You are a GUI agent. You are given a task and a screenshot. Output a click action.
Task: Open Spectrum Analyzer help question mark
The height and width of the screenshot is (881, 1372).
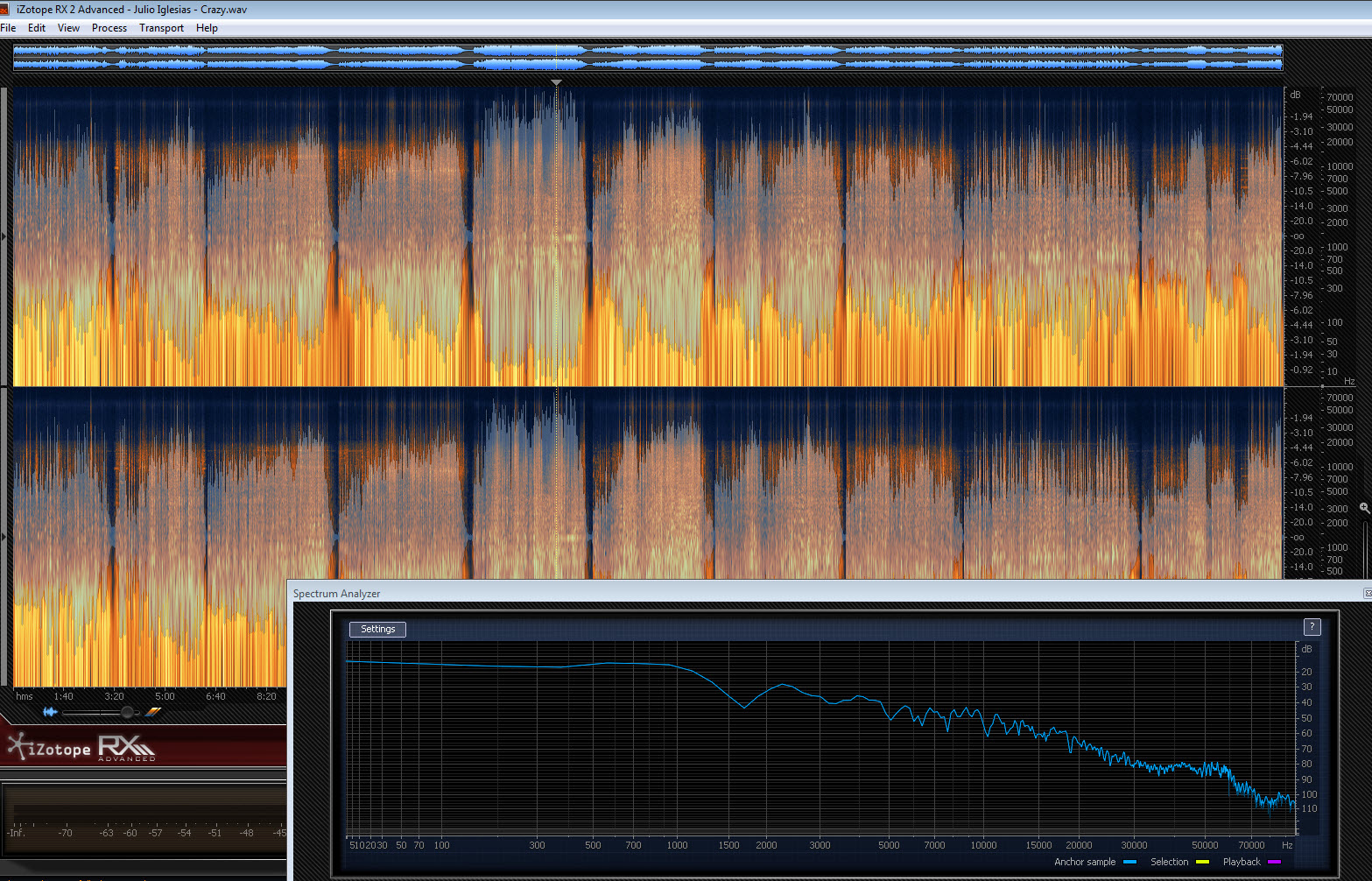tap(1312, 626)
